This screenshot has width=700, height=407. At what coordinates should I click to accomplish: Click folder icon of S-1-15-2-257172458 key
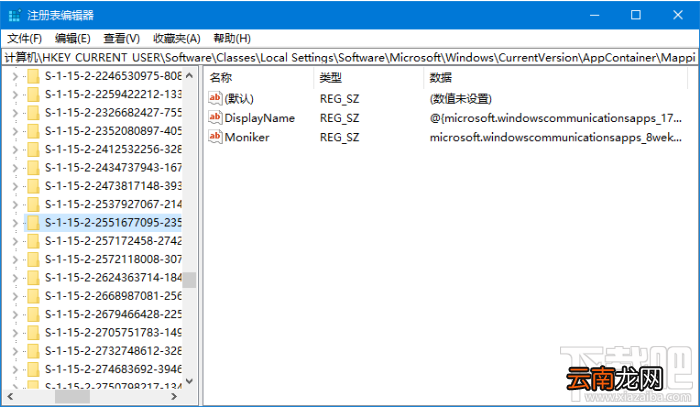coord(33,241)
